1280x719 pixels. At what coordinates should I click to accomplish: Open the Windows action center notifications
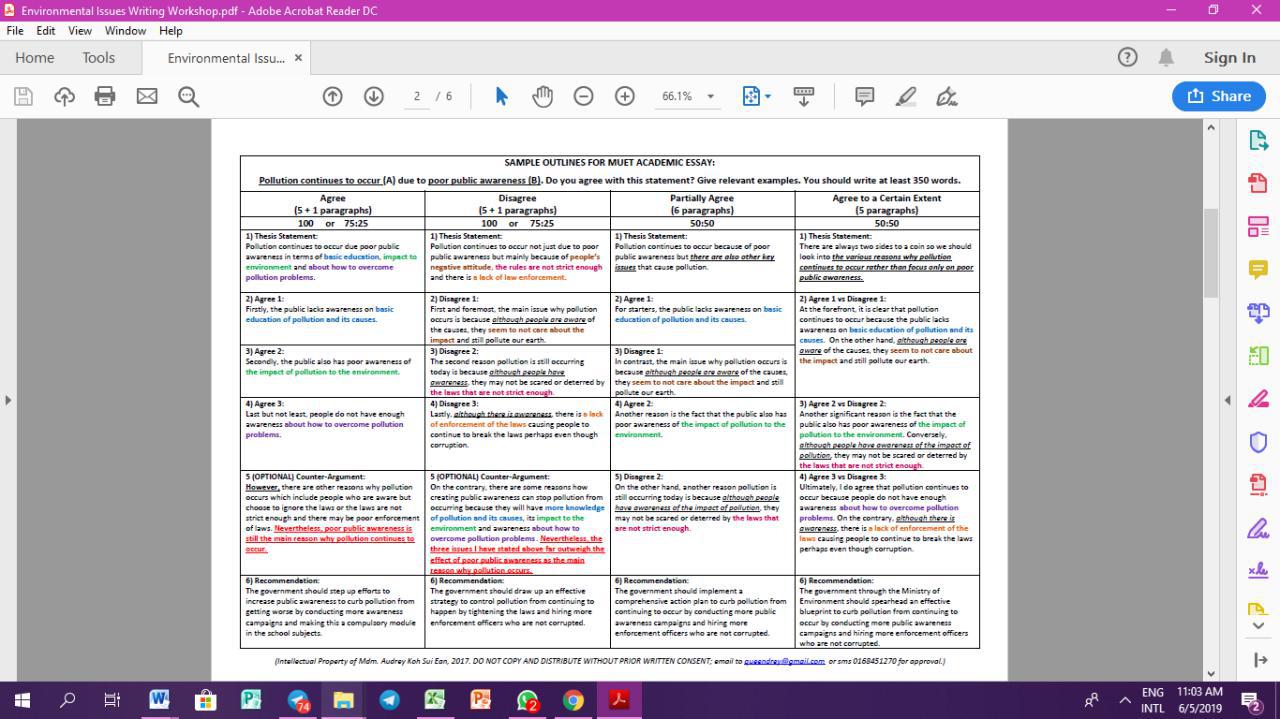1252,700
